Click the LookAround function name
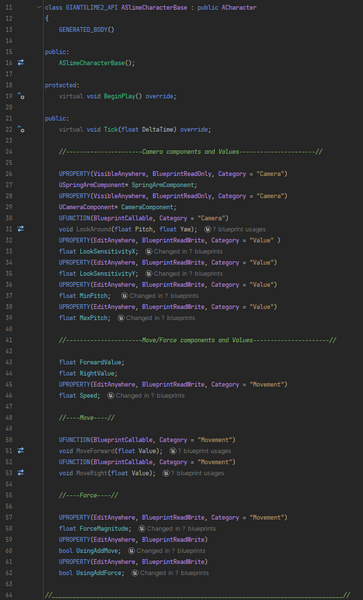Viewport: 363px width, 600px height. tap(93, 229)
